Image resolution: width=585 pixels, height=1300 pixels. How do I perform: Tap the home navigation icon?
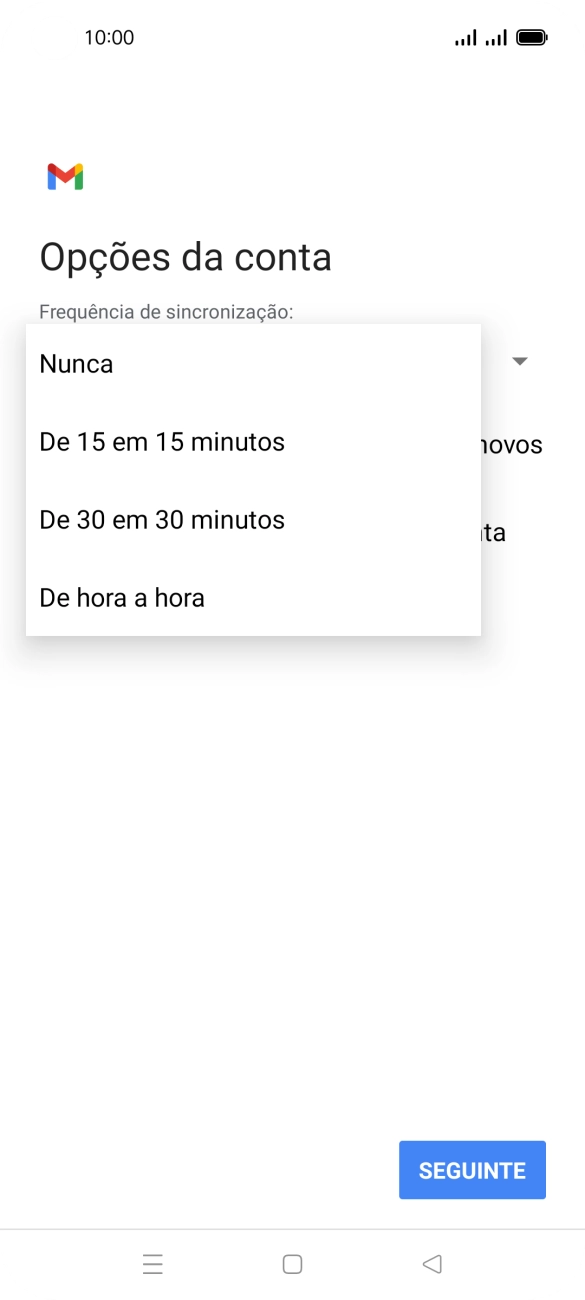[292, 1263]
